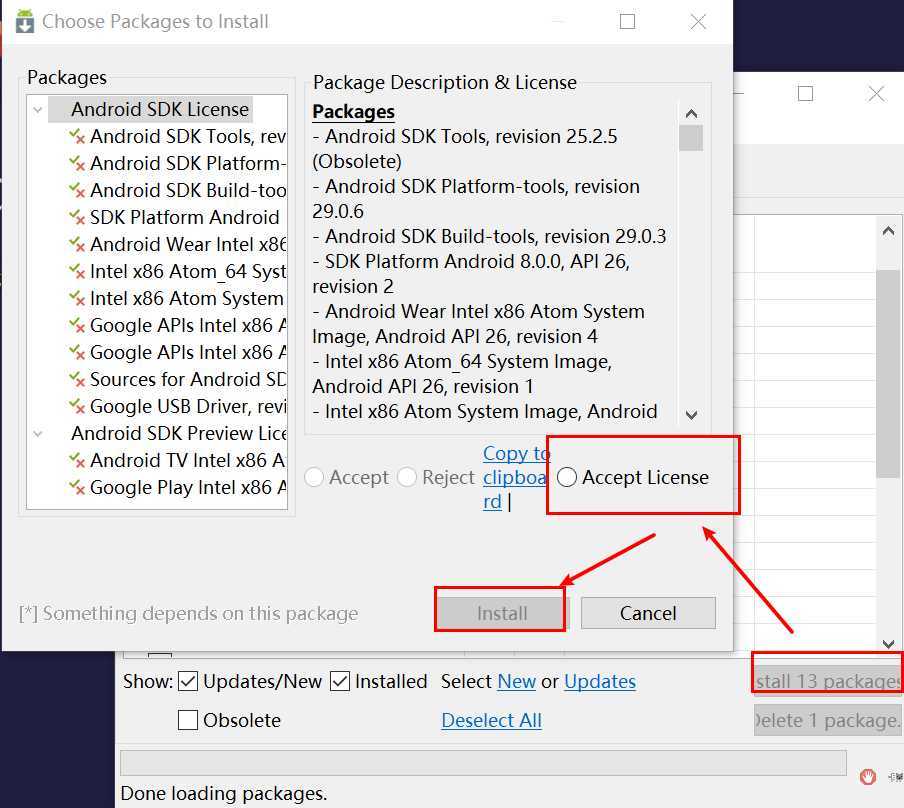This screenshot has height=808, width=904.
Task: Select Android SDK Tools package row
Action: pyautogui.click(x=187, y=137)
